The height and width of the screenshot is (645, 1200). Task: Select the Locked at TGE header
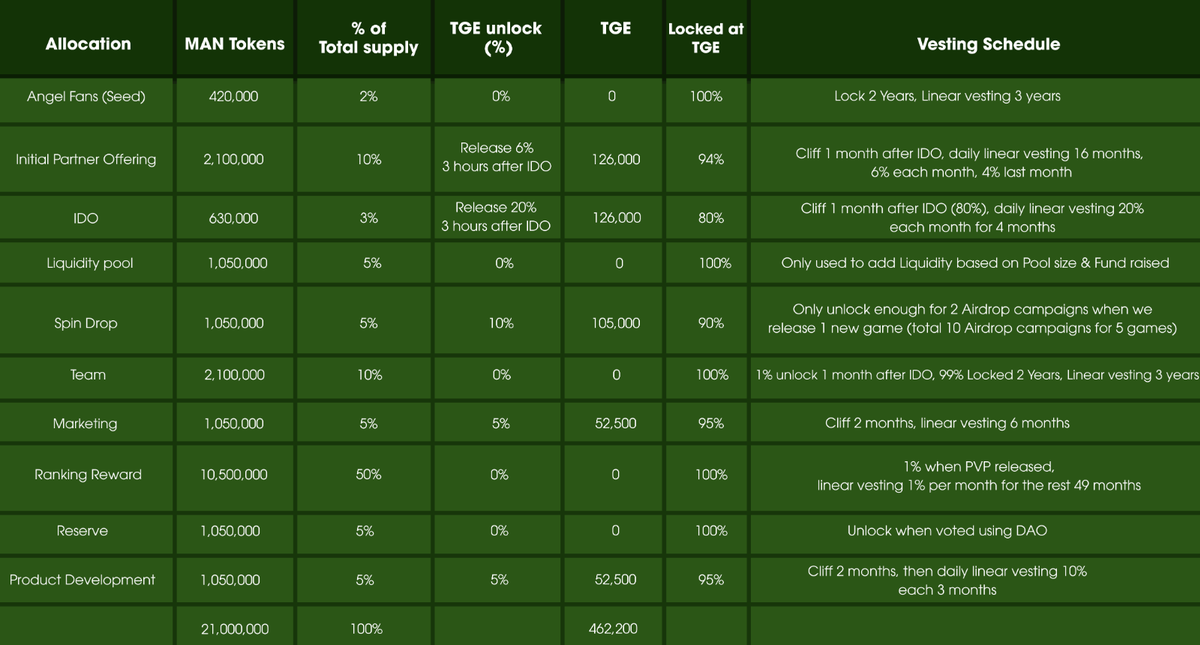[705, 38]
